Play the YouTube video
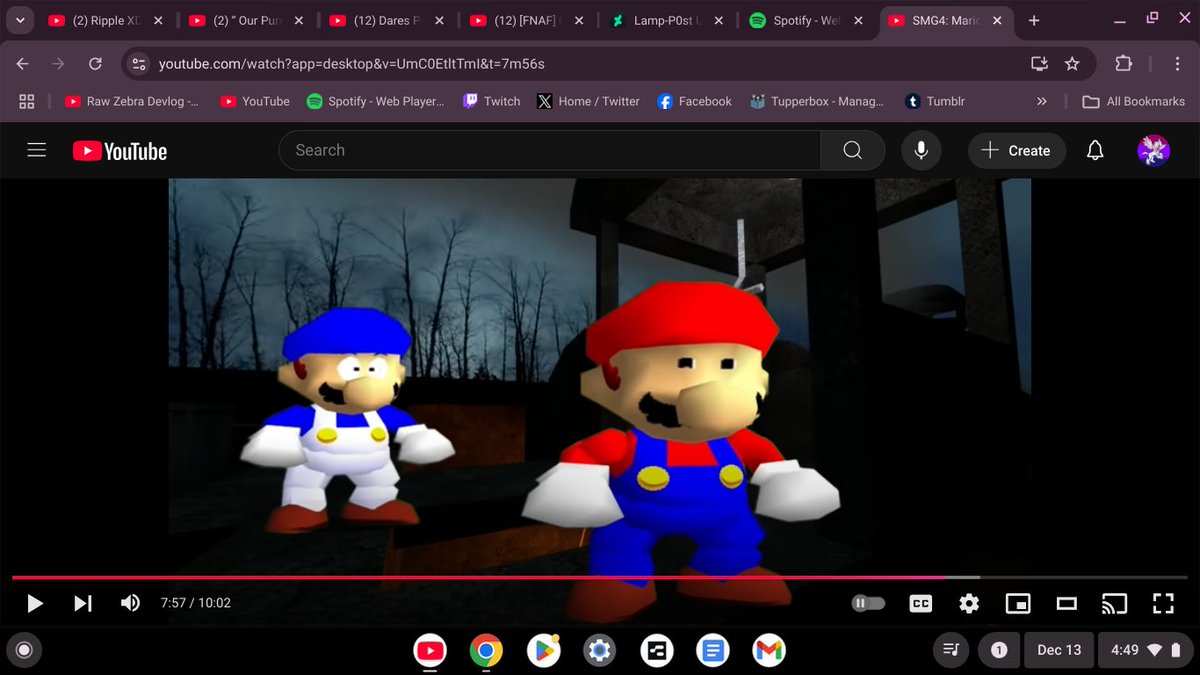 35,603
